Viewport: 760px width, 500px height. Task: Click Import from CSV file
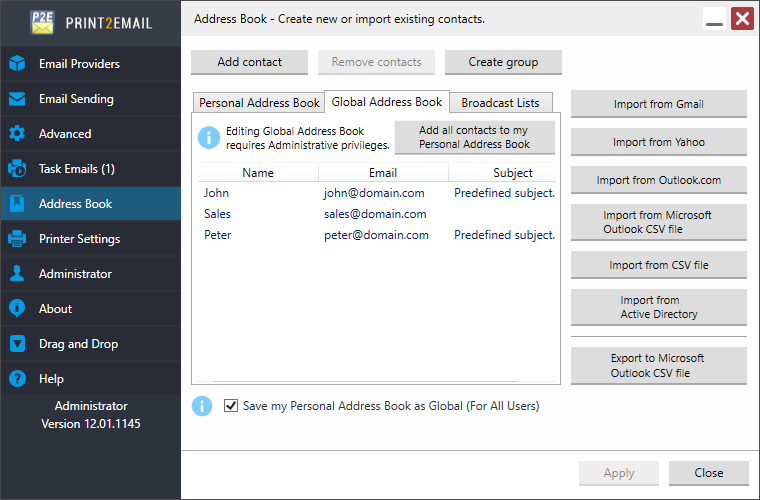(659, 265)
